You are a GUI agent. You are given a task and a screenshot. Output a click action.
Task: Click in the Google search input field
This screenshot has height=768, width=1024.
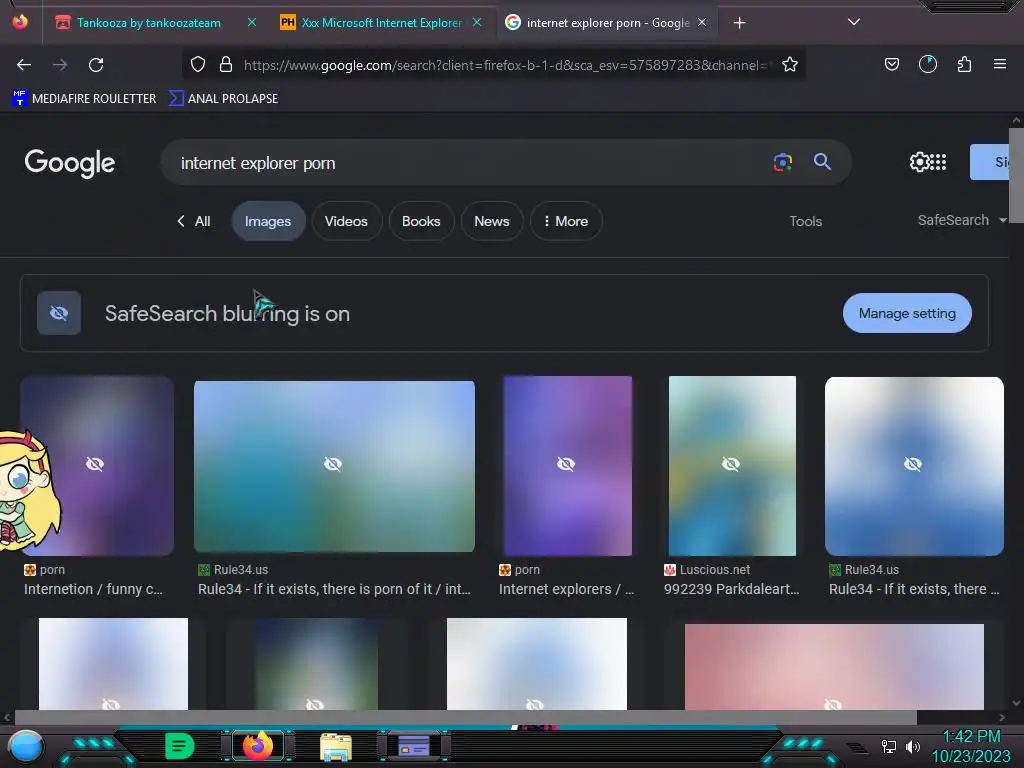[x=470, y=163]
